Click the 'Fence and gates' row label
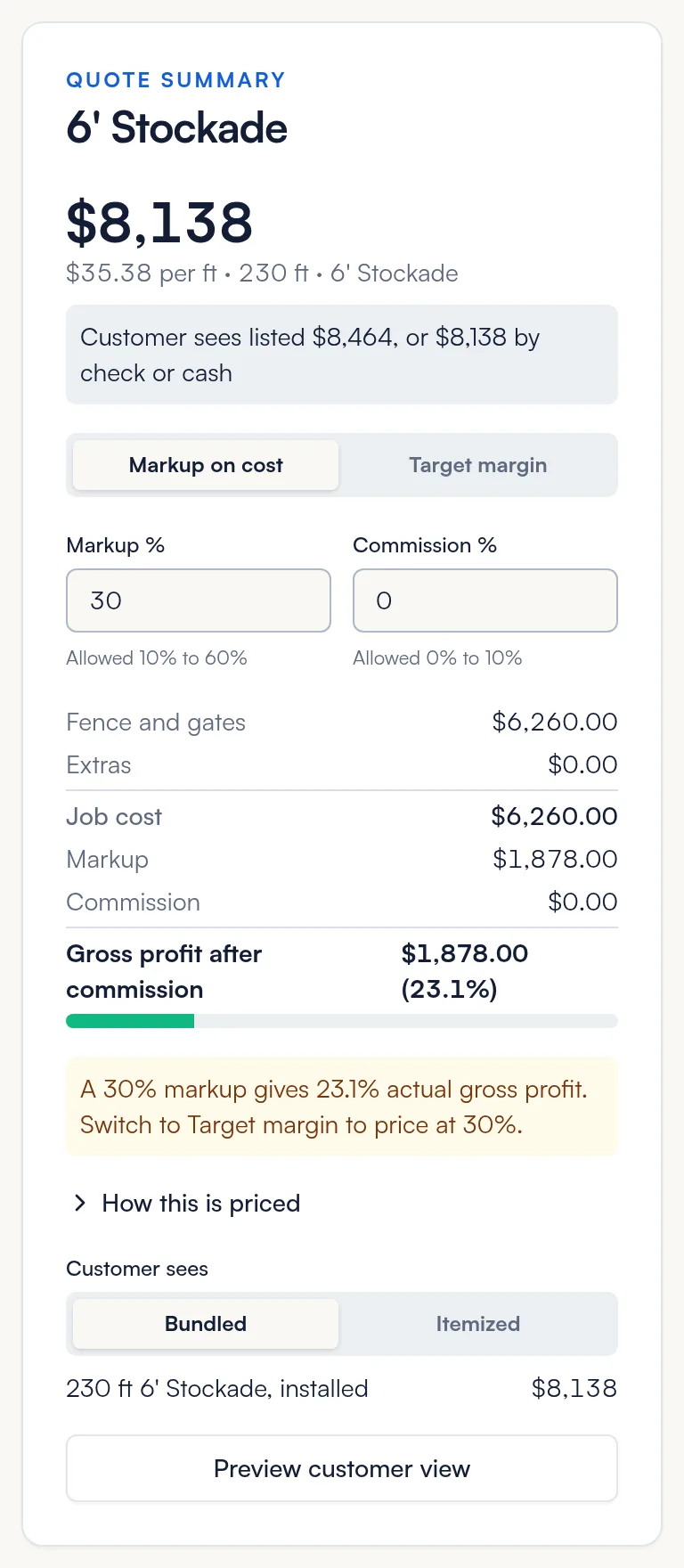The height and width of the screenshot is (1568, 684). coord(156,723)
